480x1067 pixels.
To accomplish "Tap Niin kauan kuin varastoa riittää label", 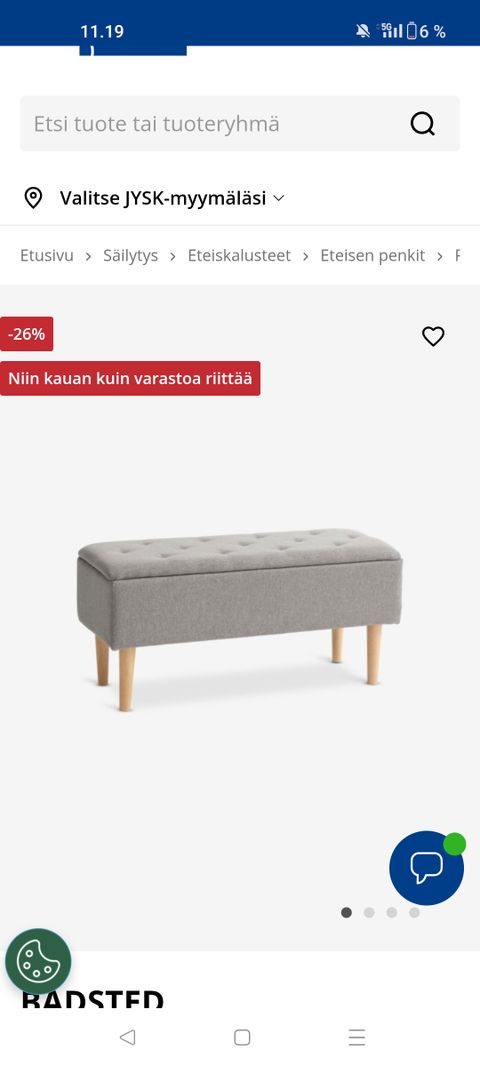I will click(x=130, y=378).
